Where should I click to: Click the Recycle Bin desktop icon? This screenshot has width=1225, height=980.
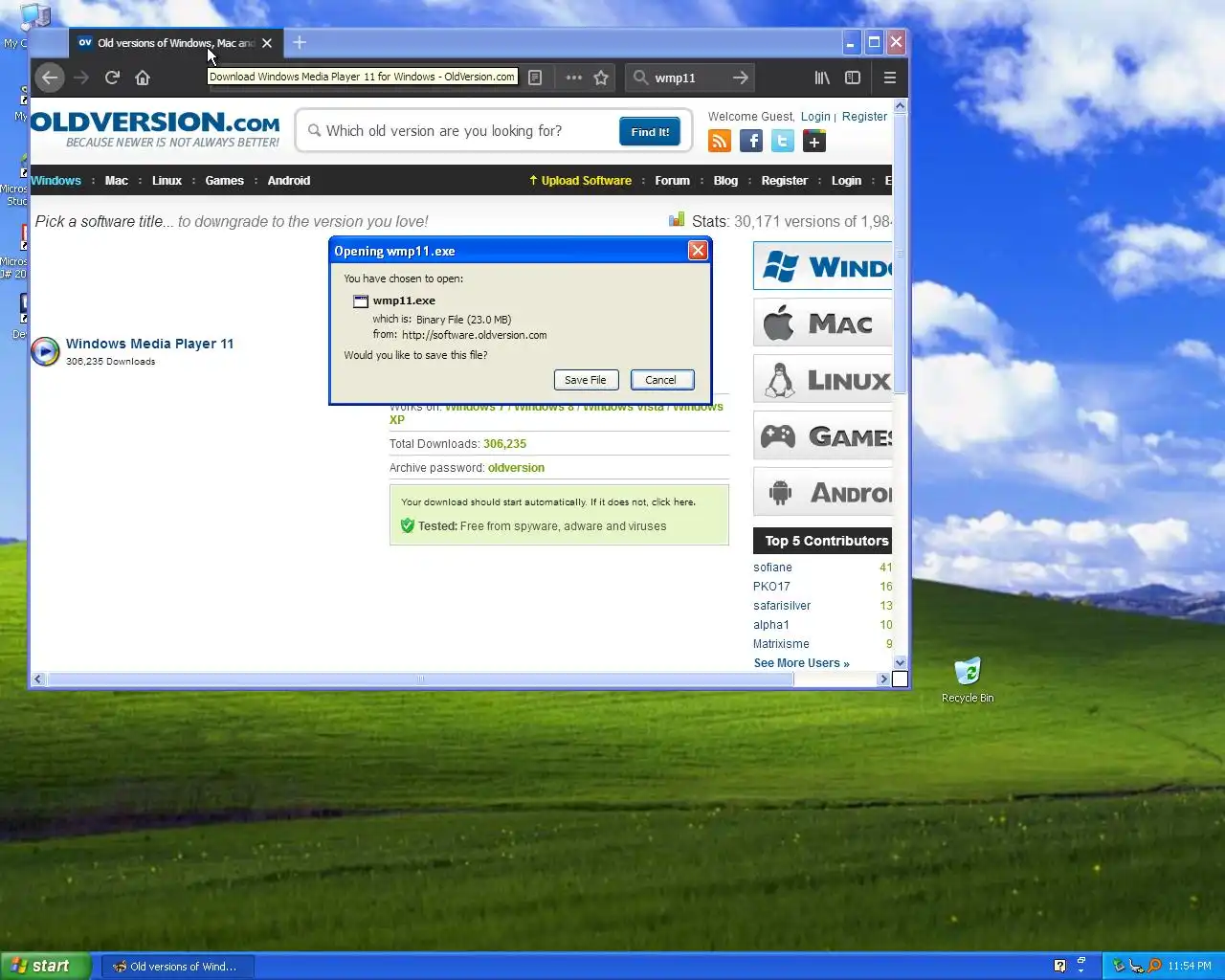click(968, 680)
